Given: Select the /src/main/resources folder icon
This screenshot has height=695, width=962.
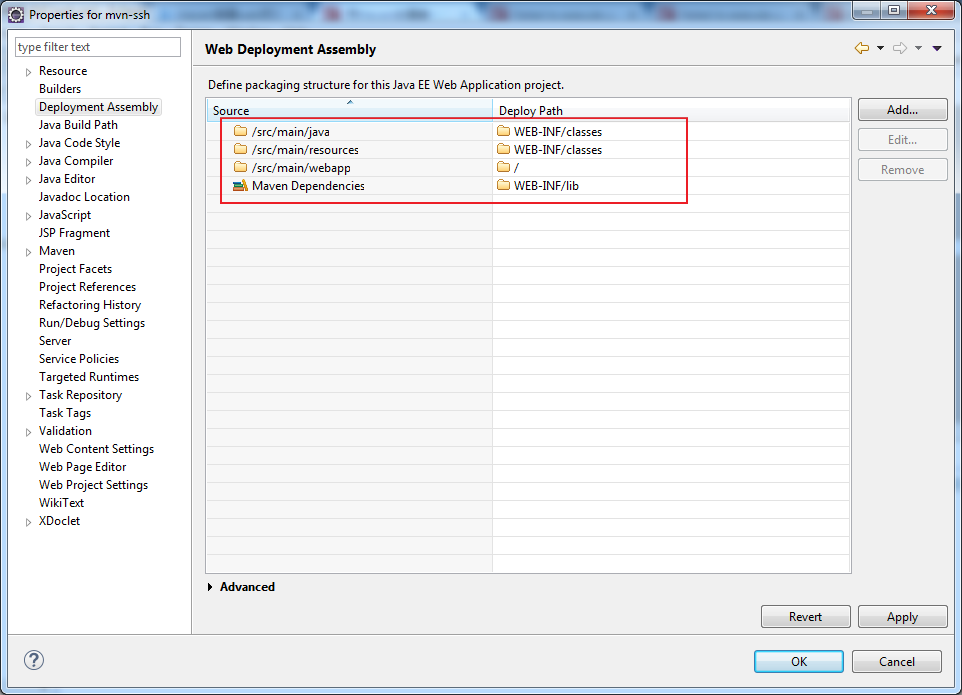Looking at the screenshot, I should tap(240, 149).
